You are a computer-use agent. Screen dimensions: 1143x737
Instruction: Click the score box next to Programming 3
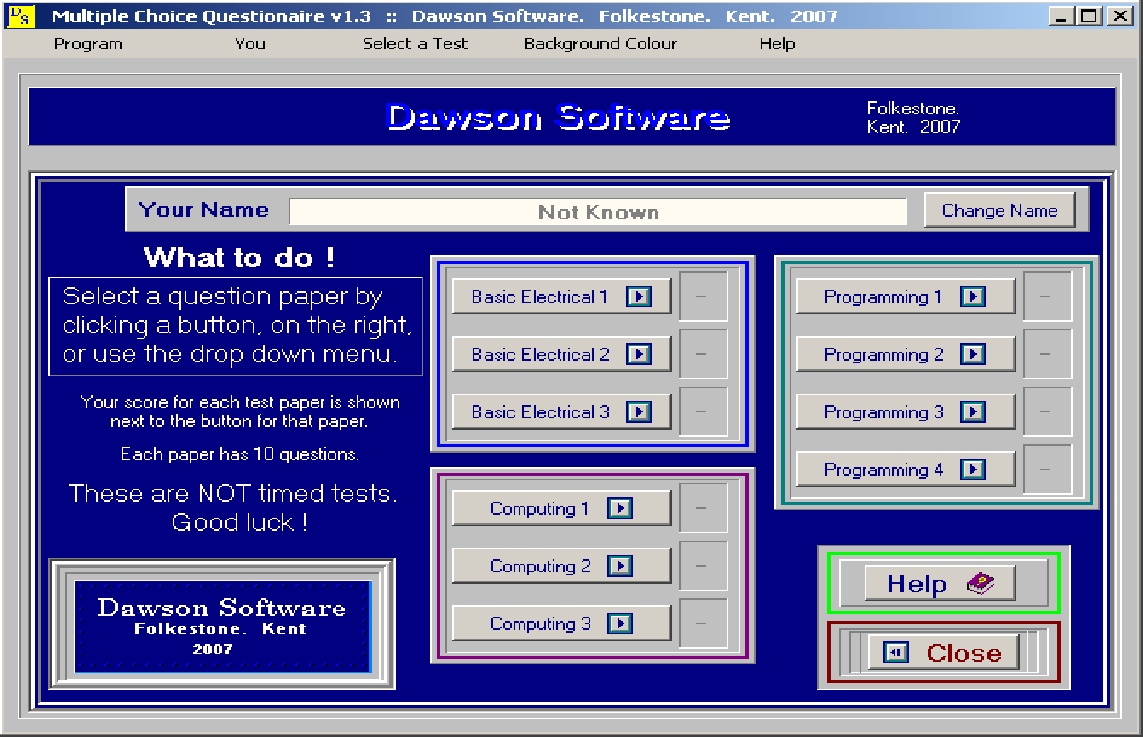[x=1048, y=411]
